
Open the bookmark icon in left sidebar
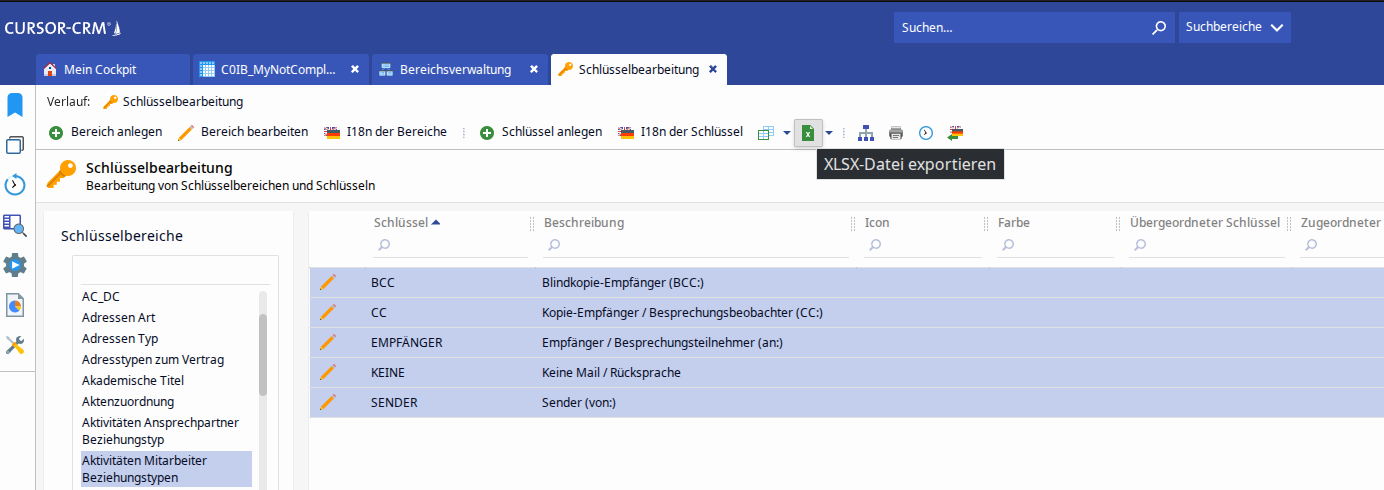(x=15, y=105)
